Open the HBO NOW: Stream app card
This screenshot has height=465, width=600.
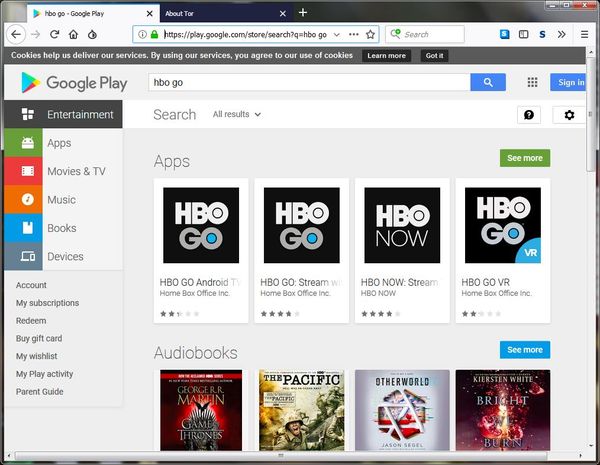(402, 251)
